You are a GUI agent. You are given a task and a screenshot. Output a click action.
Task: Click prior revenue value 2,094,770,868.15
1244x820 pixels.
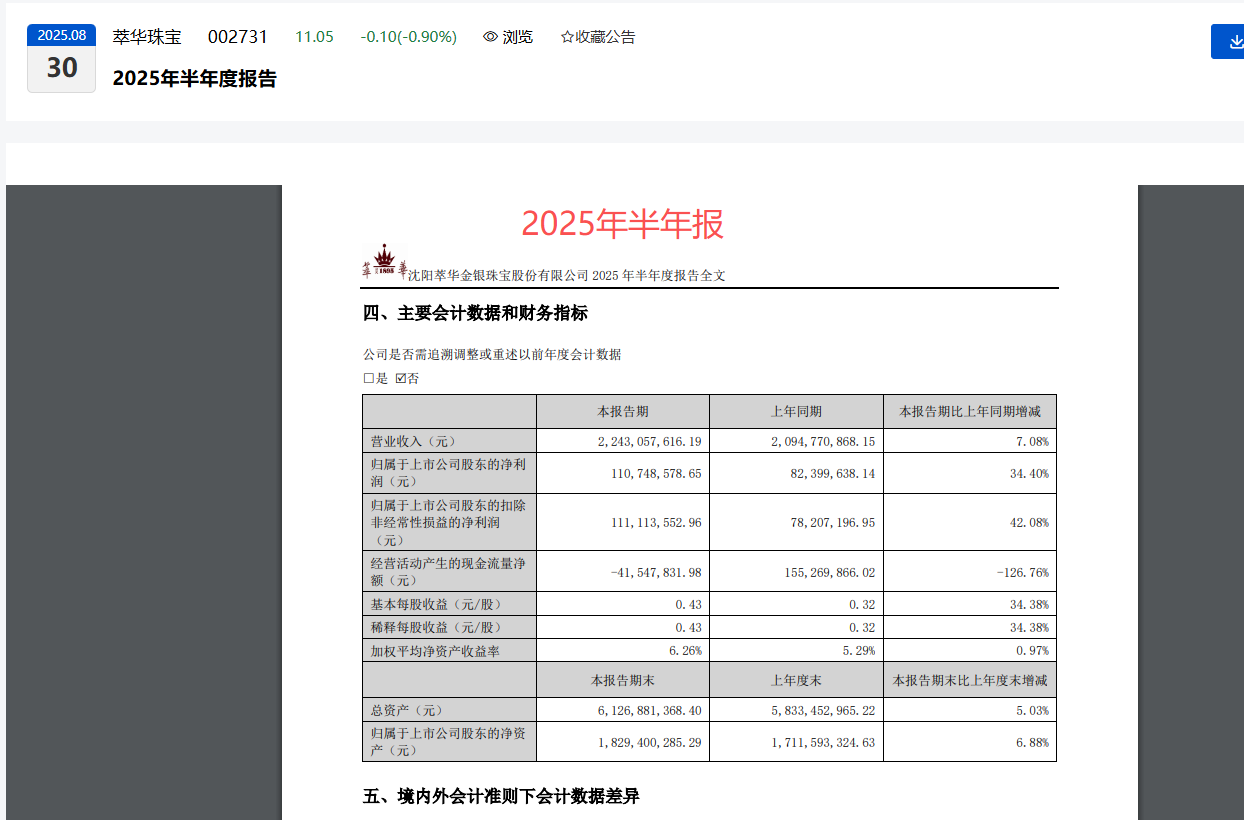coord(823,441)
